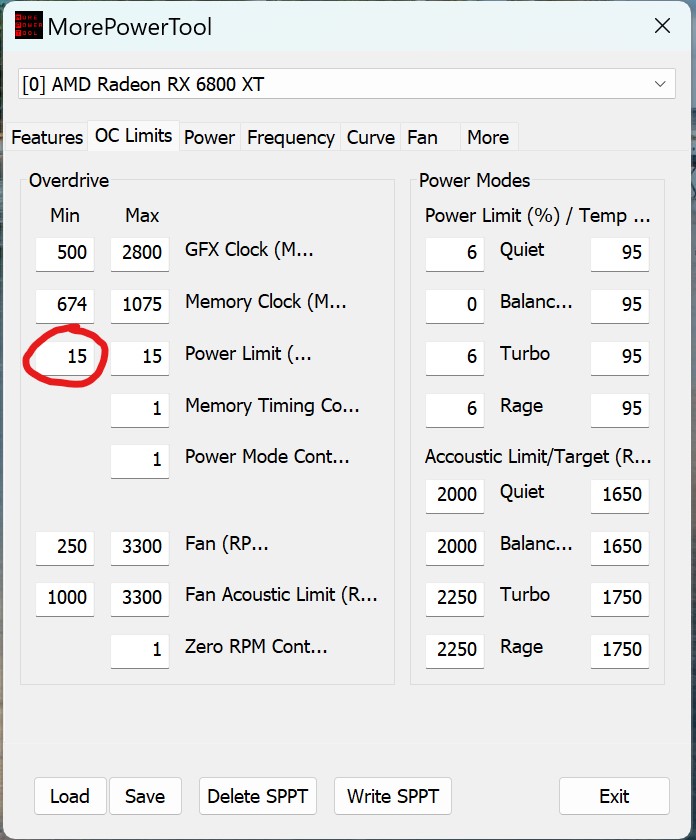696x840 pixels.
Task: Click the MorePowerTool app icon
Action: click(28, 26)
